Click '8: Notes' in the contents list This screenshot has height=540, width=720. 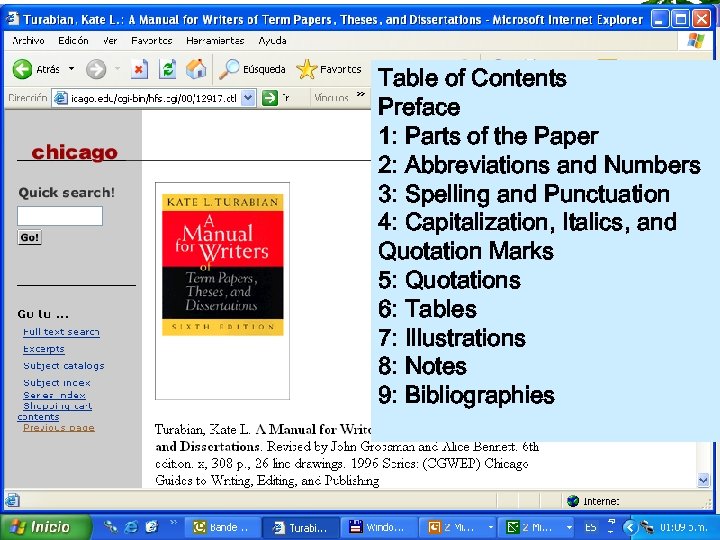pyautogui.click(x=422, y=366)
